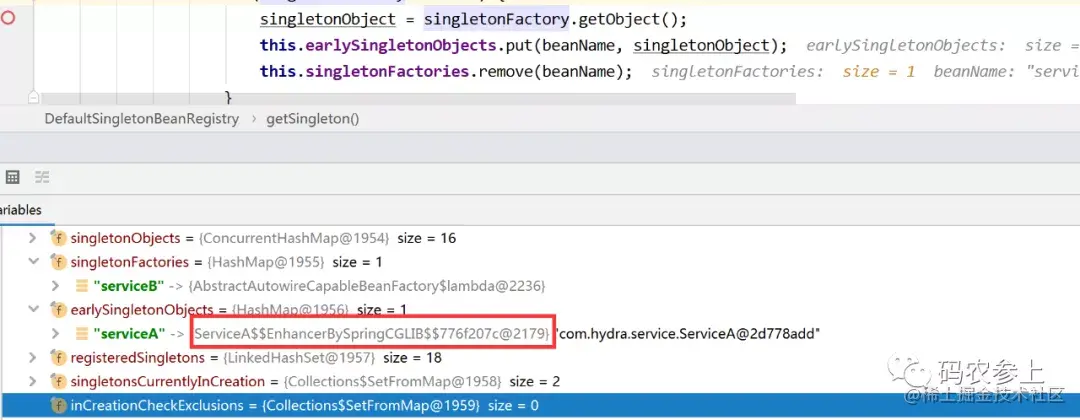Click the com.hydra.service.ServiceA@2d778add value
The width and height of the screenshot is (1080, 420).
coord(687,334)
